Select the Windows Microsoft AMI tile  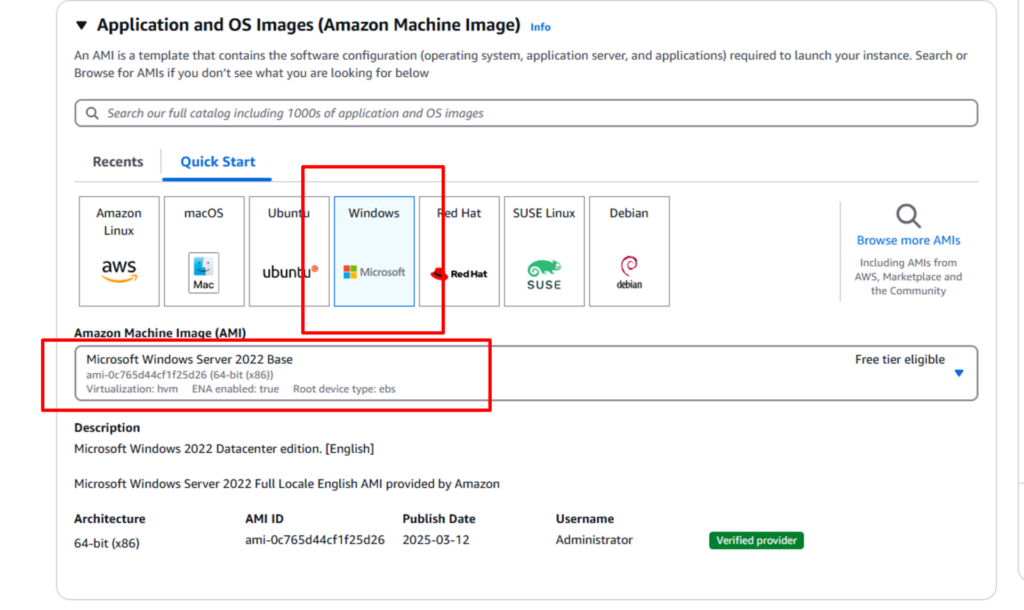[374, 251]
